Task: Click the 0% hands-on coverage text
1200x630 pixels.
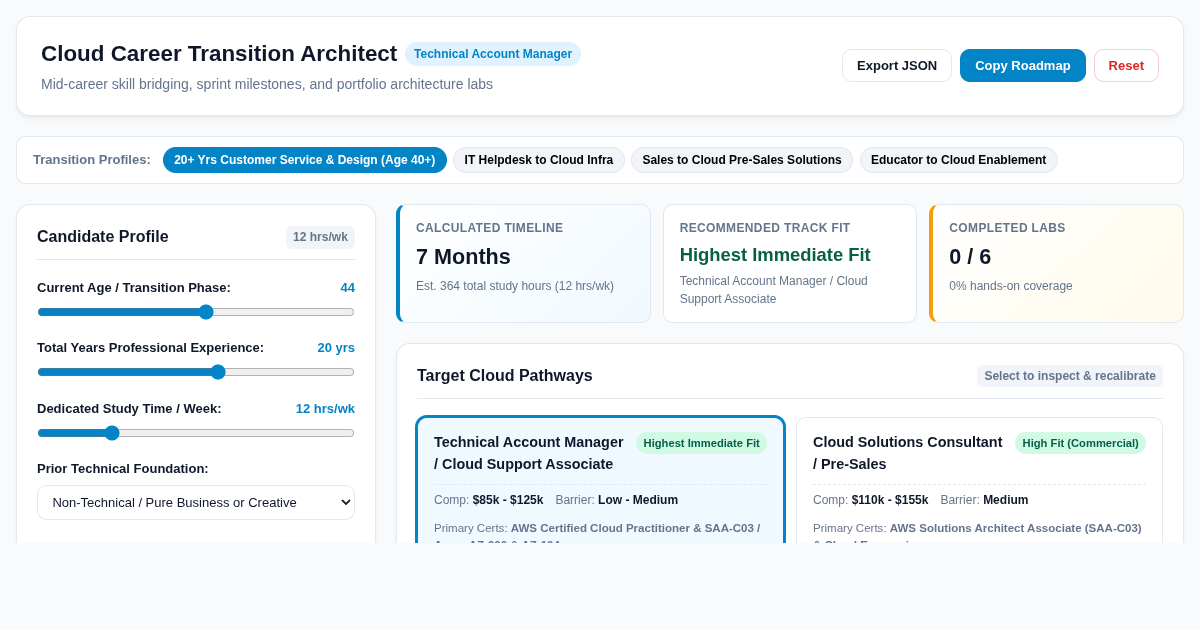Action: coord(1011,286)
